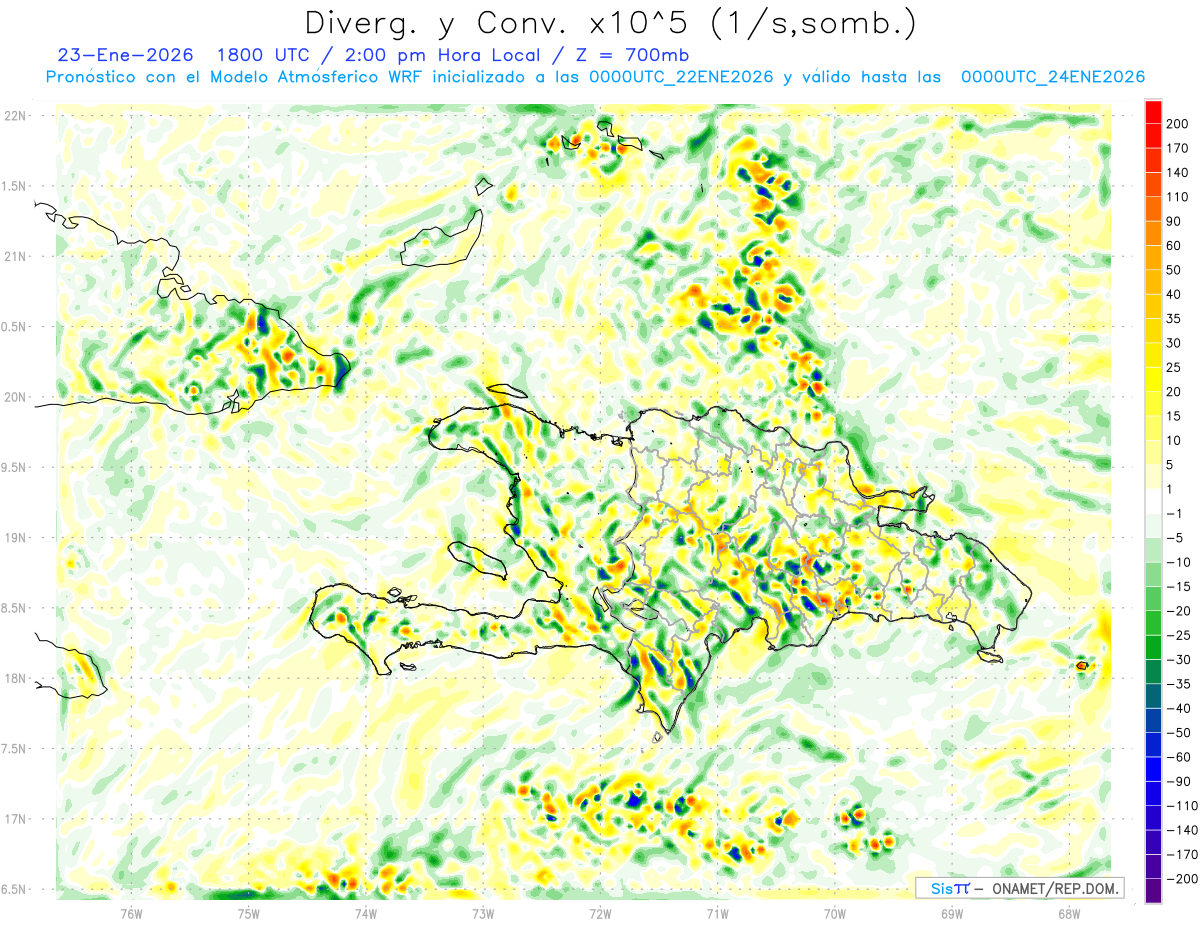Click the colorbar value 200
This screenshot has height=927, width=1200.
[1179, 124]
